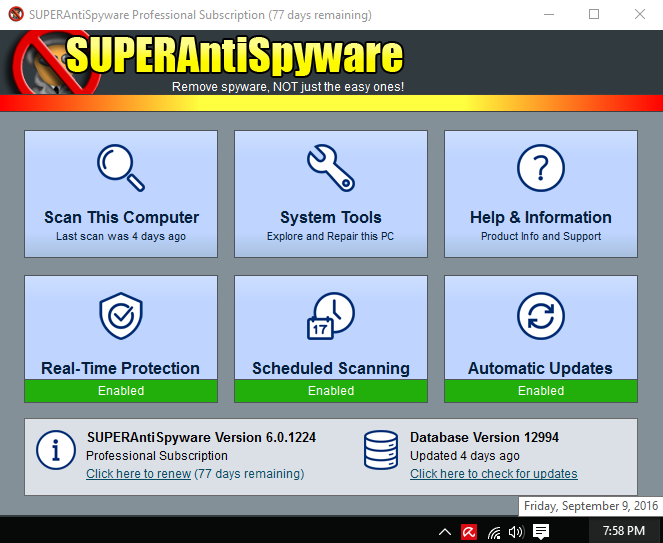Maximize the SUPERAntiSpyware window
The width and height of the screenshot is (663, 543).
point(594,14)
